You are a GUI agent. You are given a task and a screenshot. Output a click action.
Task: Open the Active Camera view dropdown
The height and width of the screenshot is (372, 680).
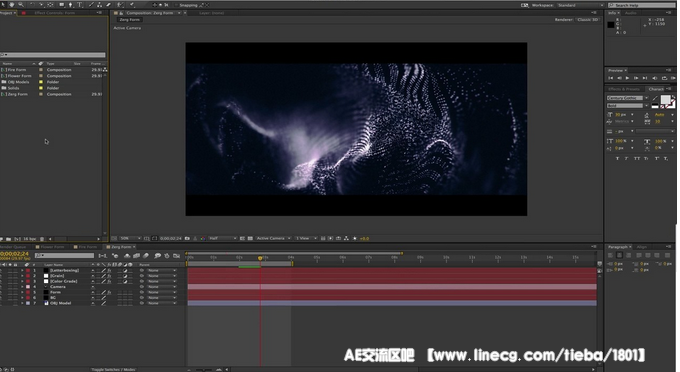(x=273, y=238)
